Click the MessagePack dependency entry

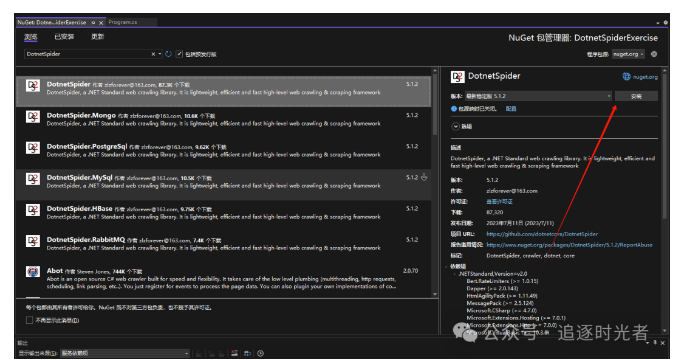[x=500, y=303]
